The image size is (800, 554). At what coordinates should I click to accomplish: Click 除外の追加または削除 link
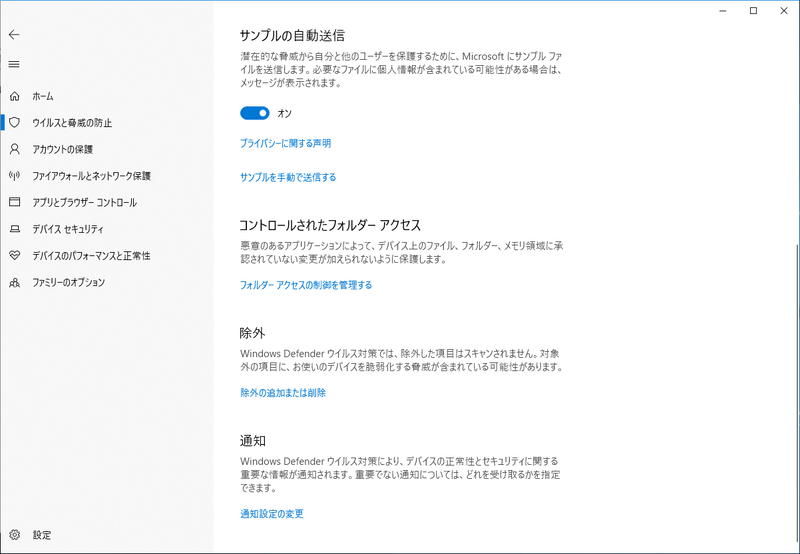[283, 392]
